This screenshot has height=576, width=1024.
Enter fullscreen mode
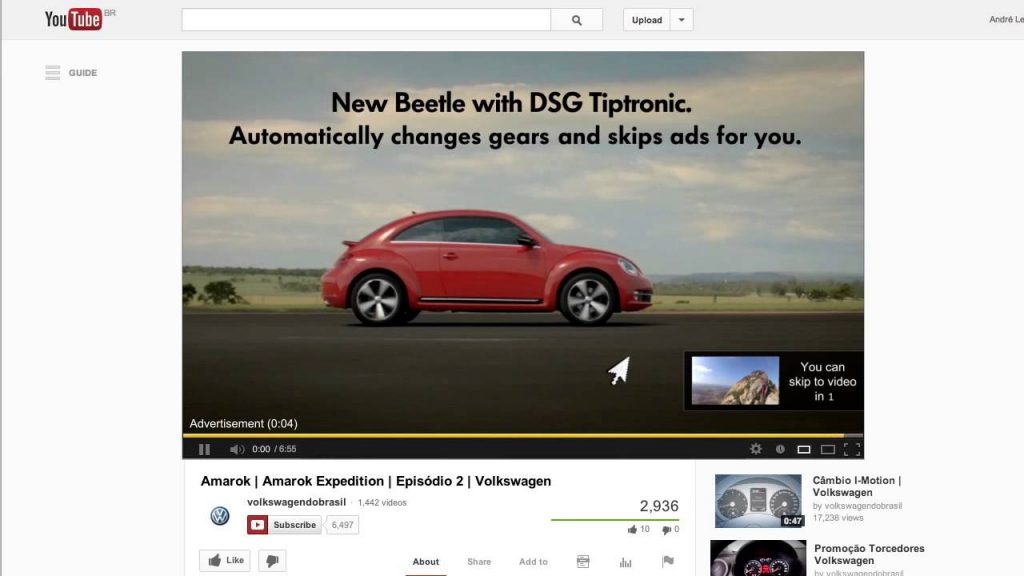[x=853, y=449]
